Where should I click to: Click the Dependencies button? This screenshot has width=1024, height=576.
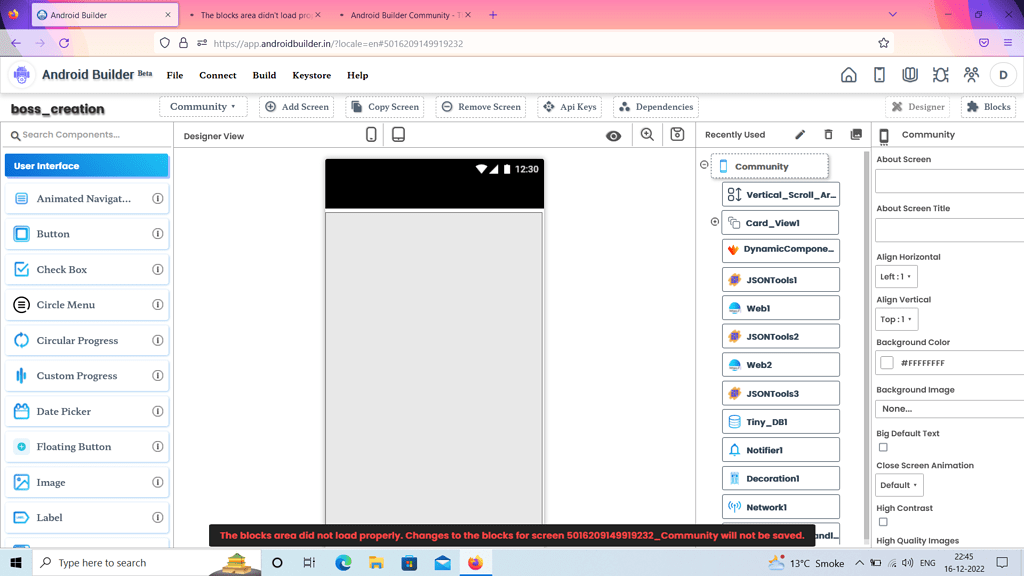click(x=655, y=106)
